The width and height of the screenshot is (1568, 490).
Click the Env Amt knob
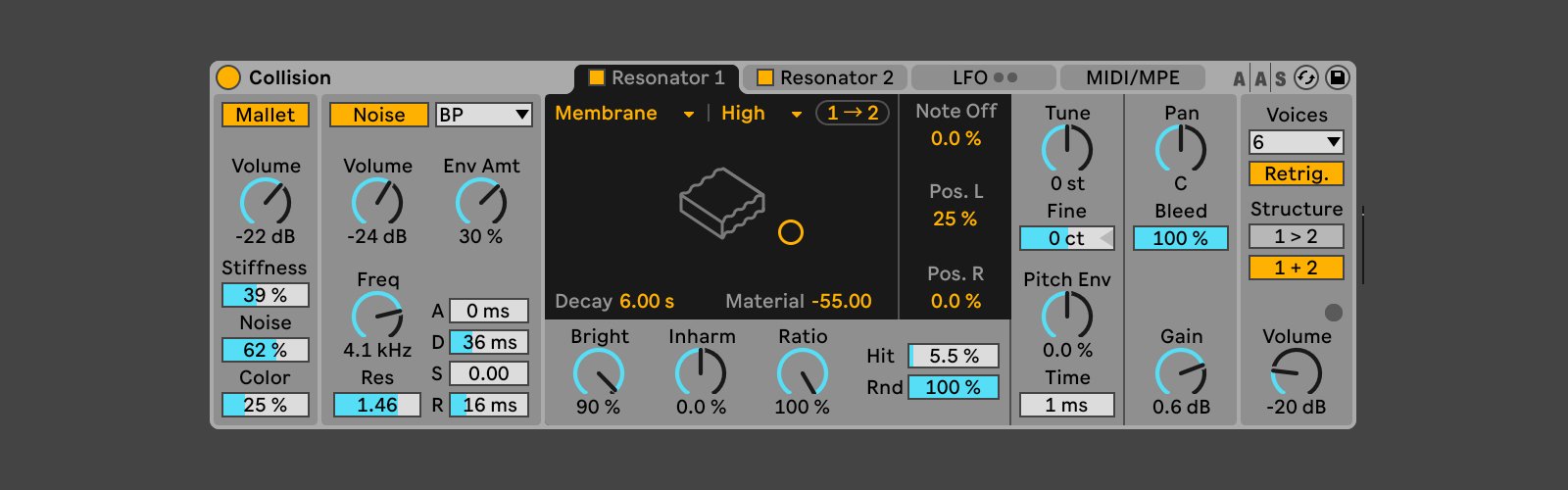[481, 203]
